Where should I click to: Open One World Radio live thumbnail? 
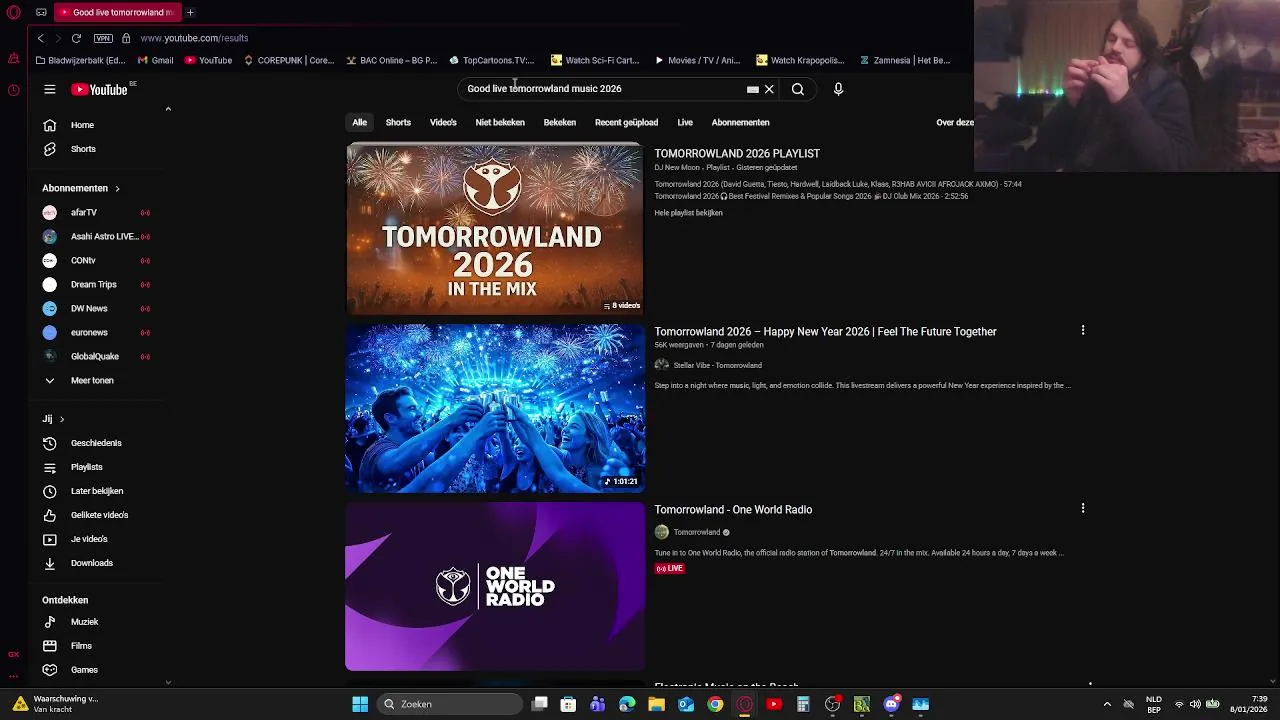[495, 586]
